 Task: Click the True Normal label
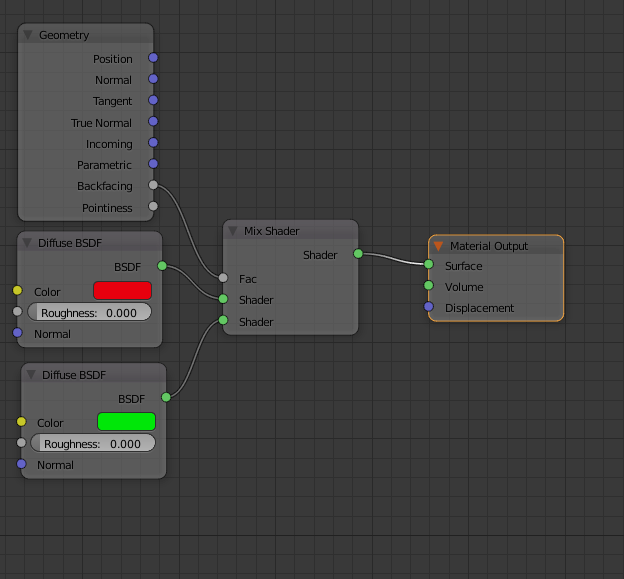pyautogui.click(x=101, y=123)
